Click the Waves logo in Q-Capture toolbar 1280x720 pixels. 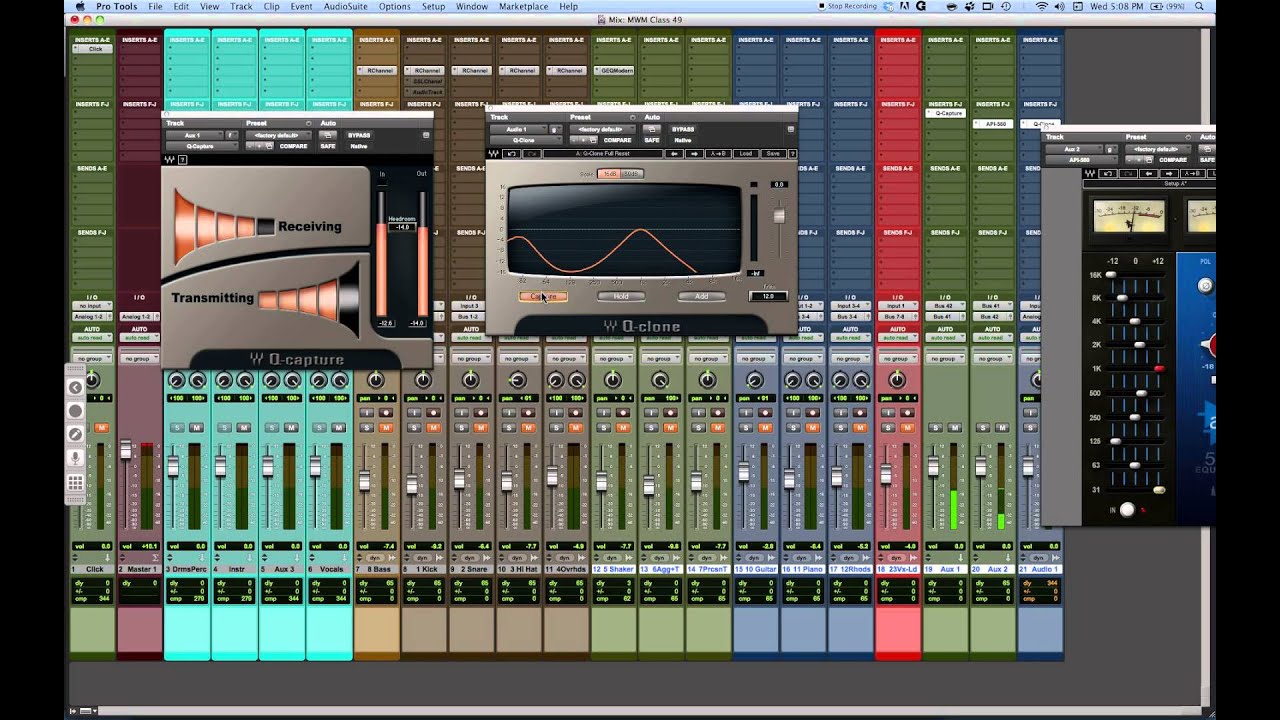point(169,160)
